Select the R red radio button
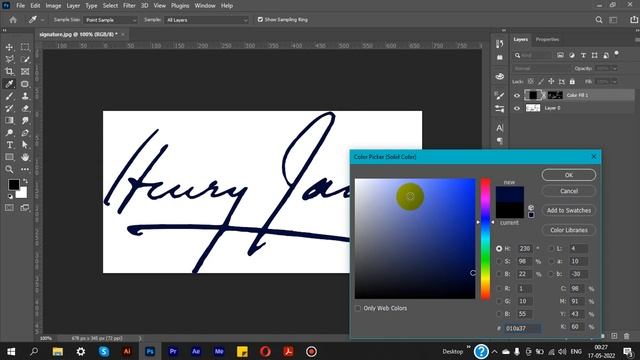Viewport: 640px width, 360px height. click(x=499, y=288)
